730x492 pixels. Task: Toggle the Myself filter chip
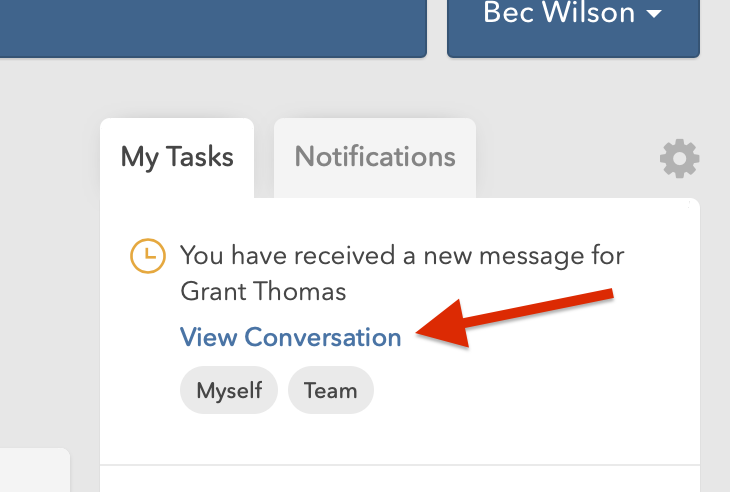point(229,390)
